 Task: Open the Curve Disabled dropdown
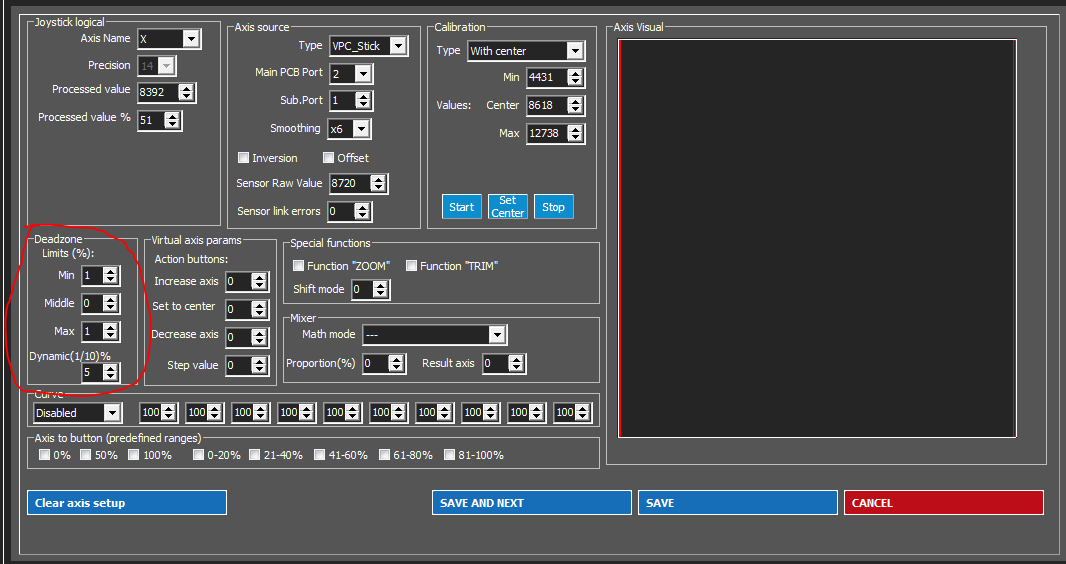click(112, 412)
